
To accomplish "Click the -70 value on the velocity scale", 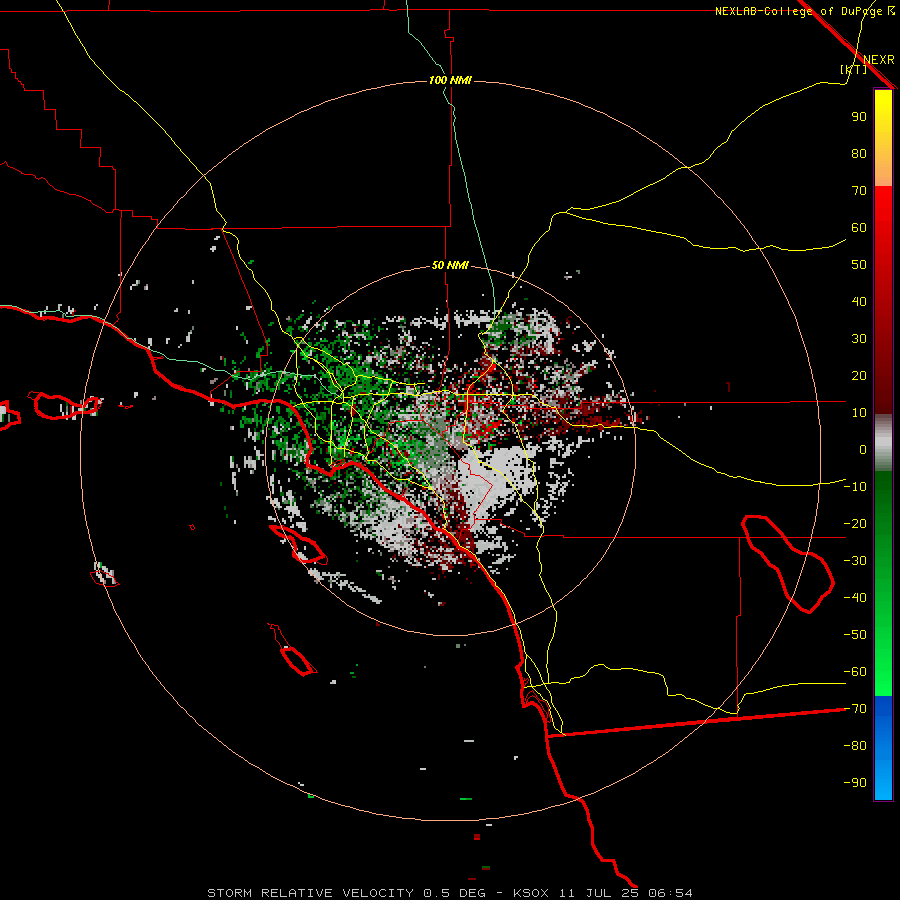I will click(x=855, y=709).
